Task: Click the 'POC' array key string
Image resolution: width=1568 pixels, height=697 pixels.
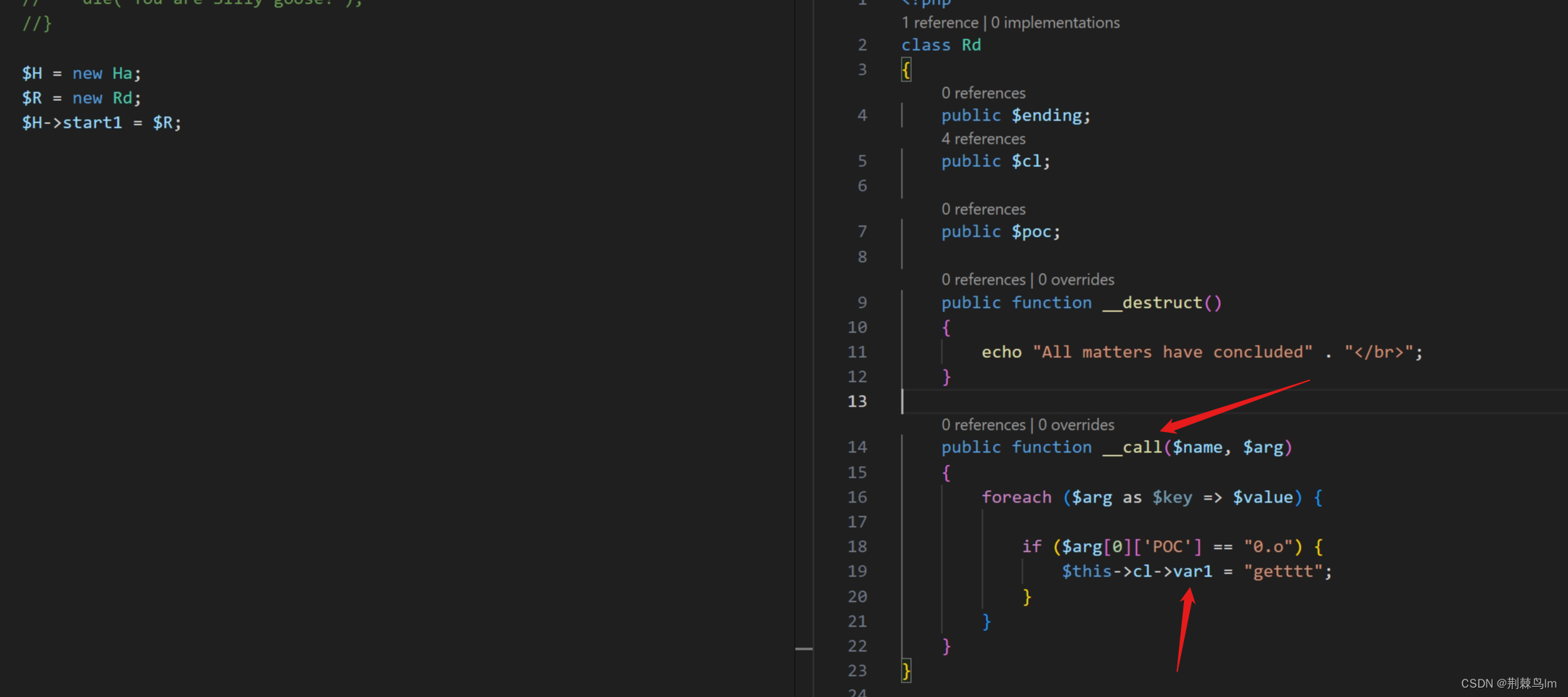Action: pyautogui.click(x=1167, y=547)
